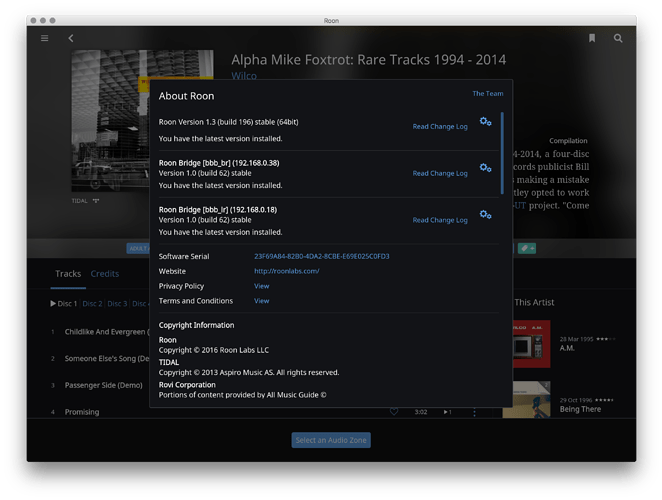Open the three-dot menu for Promising track

(474, 412)
